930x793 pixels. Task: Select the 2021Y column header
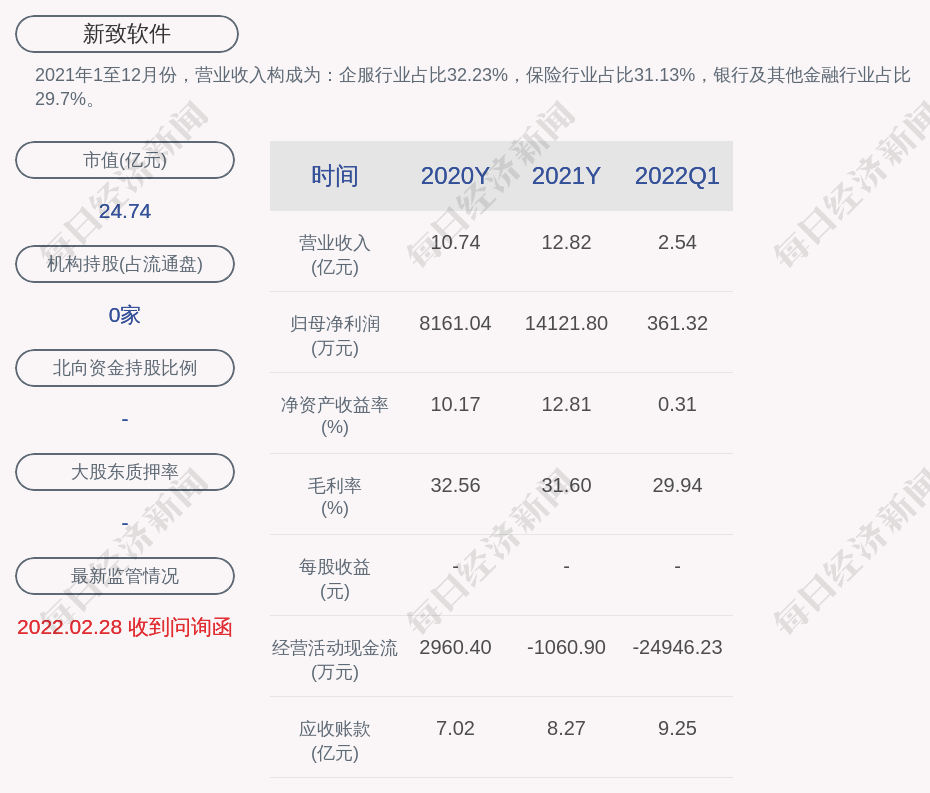click(566, 176)
